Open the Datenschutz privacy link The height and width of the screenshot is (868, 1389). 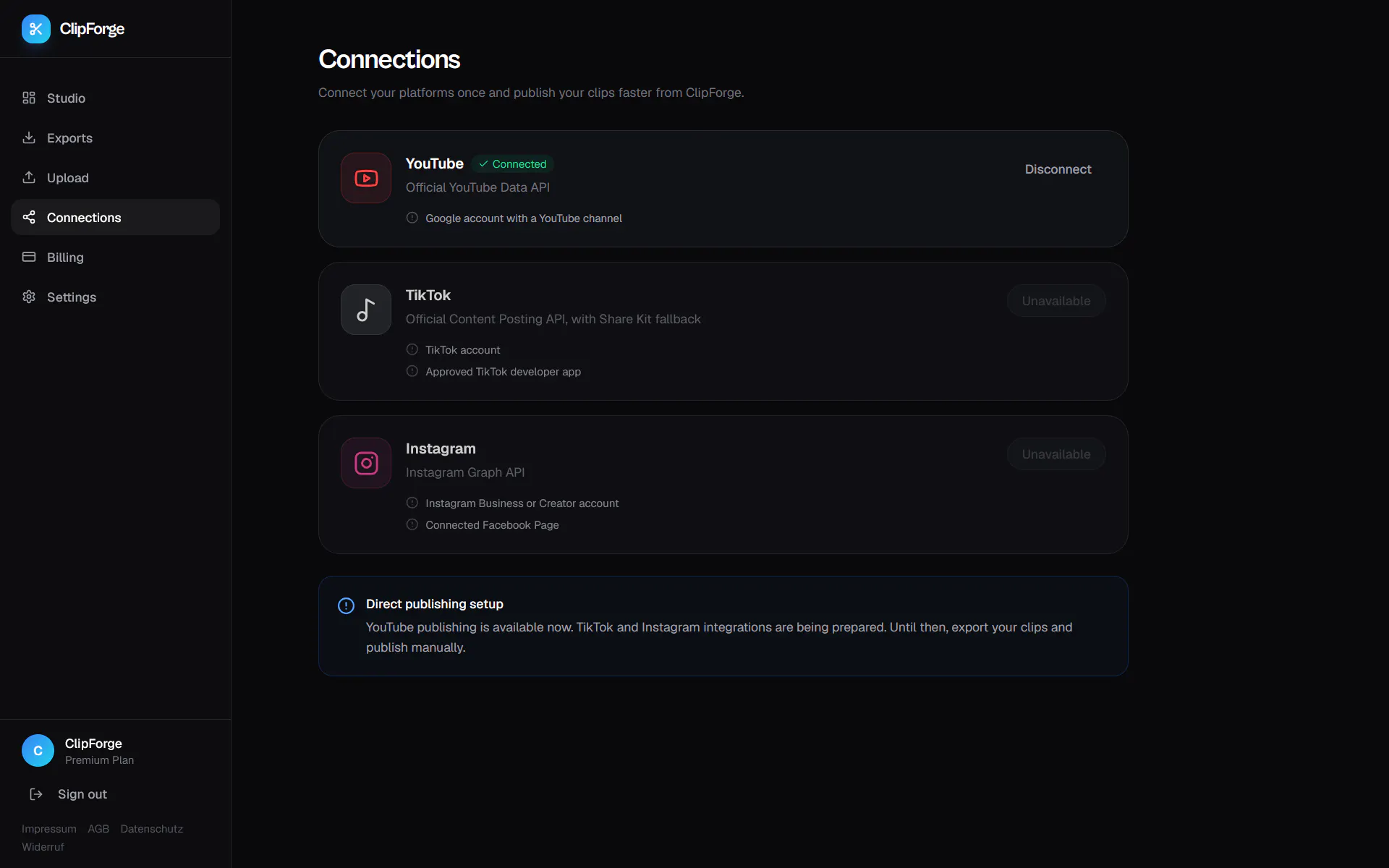click(152, 829)
